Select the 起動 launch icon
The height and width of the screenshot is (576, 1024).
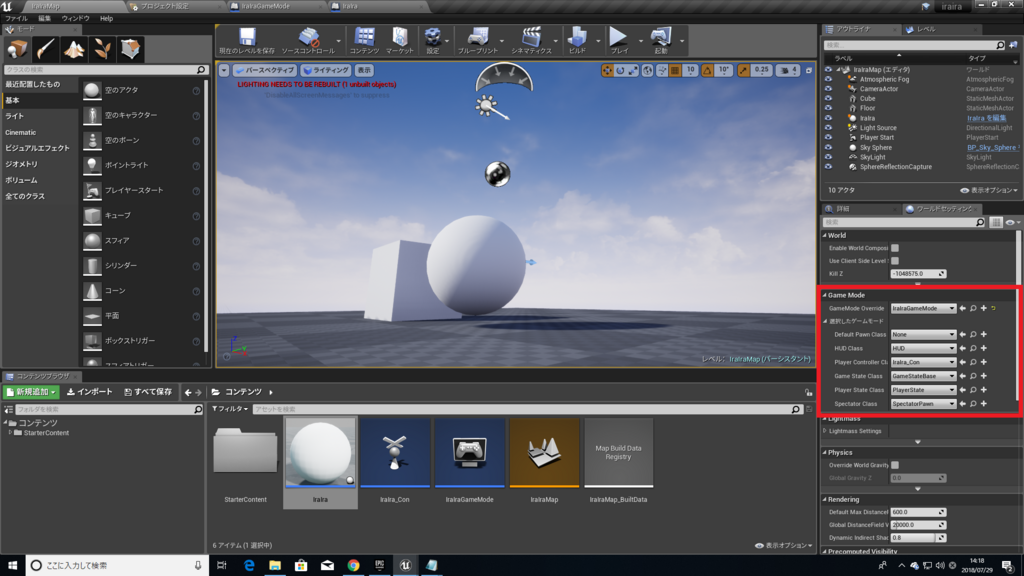click(661, 38)
